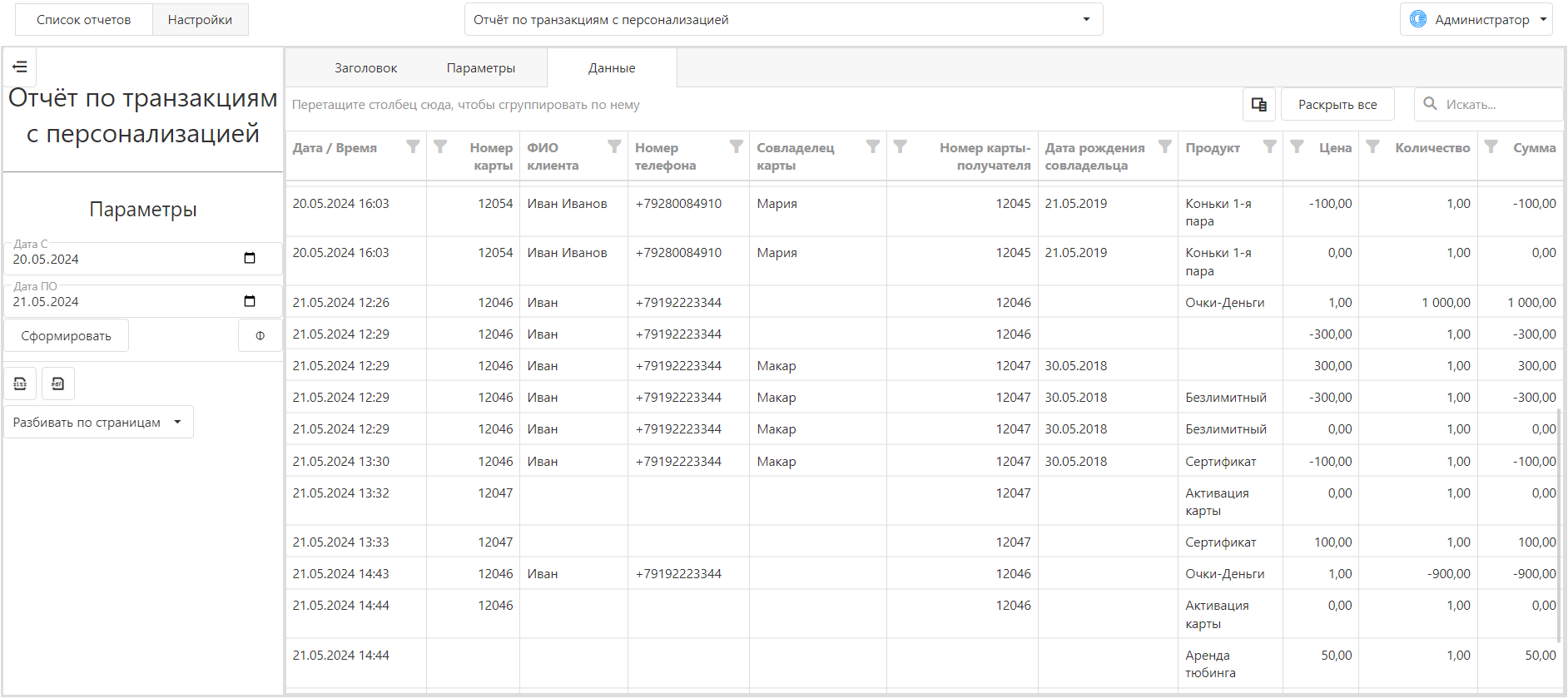Open calendar picker in Дата ПО field
The width and height of the screenshot is (1568, 698).
point(250,301)
